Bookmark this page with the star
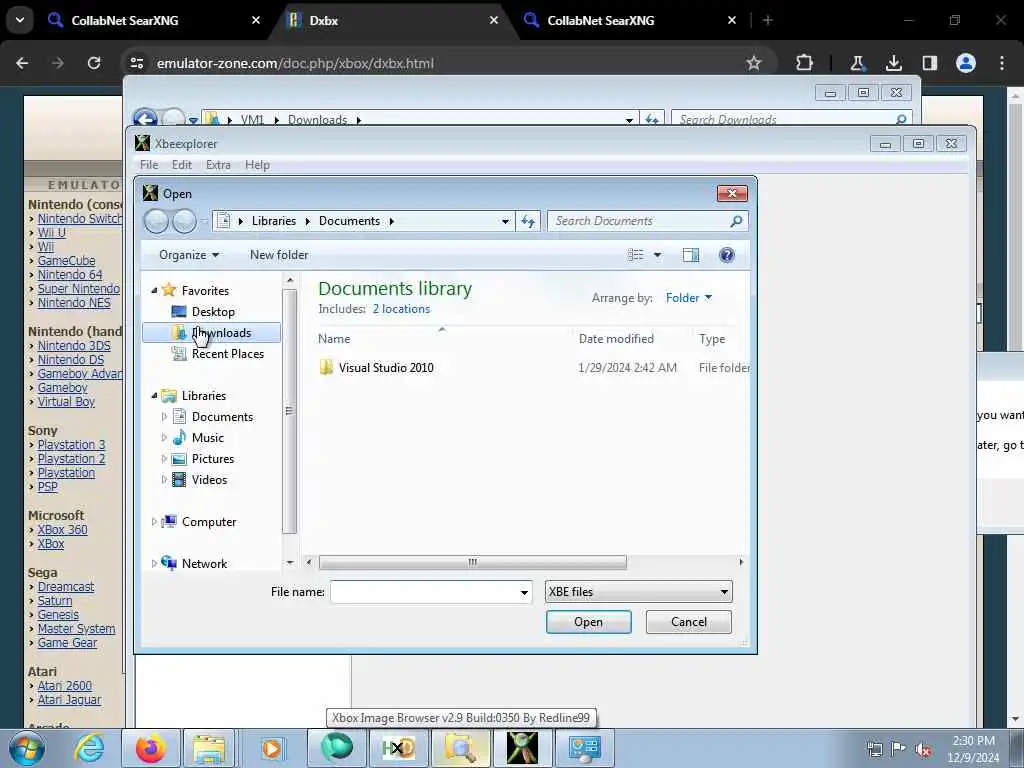This screenshot has width=1024, height=768. pos(754,63)
